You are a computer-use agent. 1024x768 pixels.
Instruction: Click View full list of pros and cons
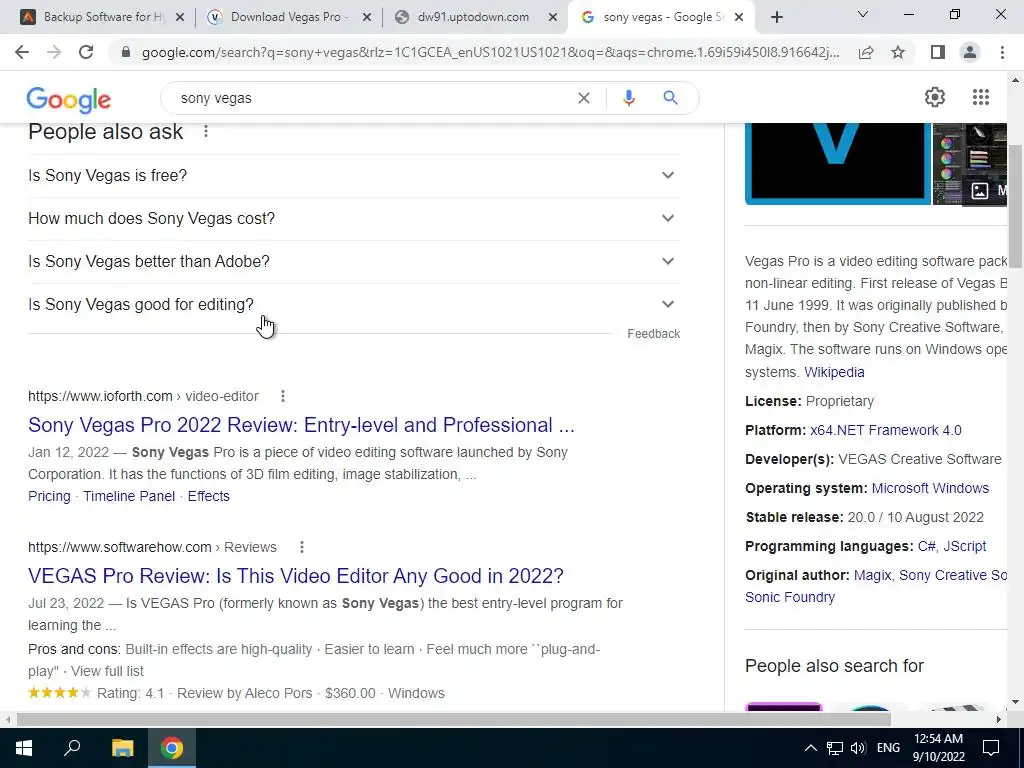click(107, 671)
